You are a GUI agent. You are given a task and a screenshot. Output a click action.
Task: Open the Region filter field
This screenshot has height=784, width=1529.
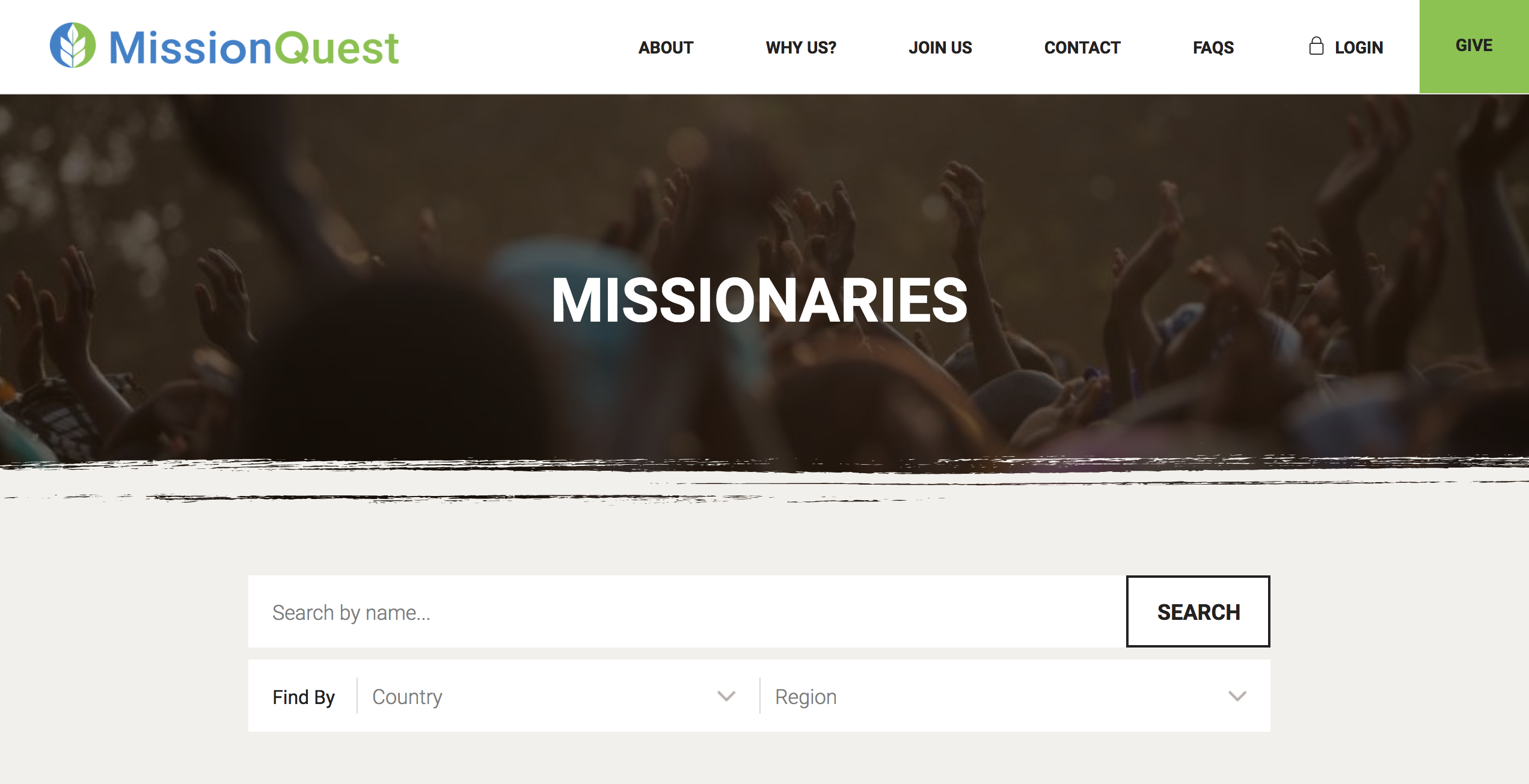coord(1015,696)
